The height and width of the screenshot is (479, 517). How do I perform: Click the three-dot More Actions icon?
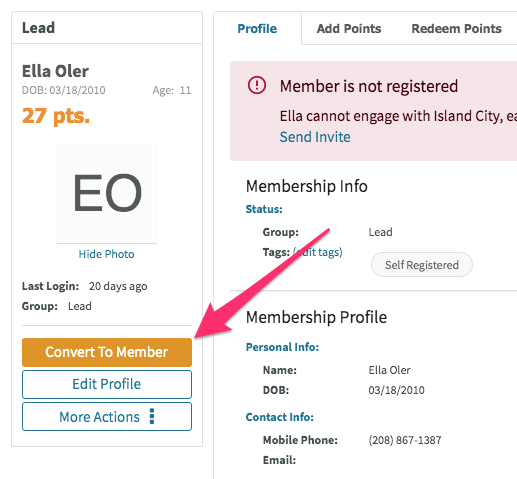pos(152,416)
